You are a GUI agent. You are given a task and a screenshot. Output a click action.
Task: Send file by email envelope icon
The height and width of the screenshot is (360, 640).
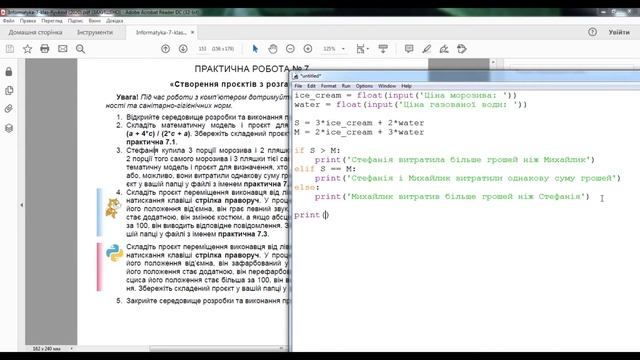coord(62,49)
